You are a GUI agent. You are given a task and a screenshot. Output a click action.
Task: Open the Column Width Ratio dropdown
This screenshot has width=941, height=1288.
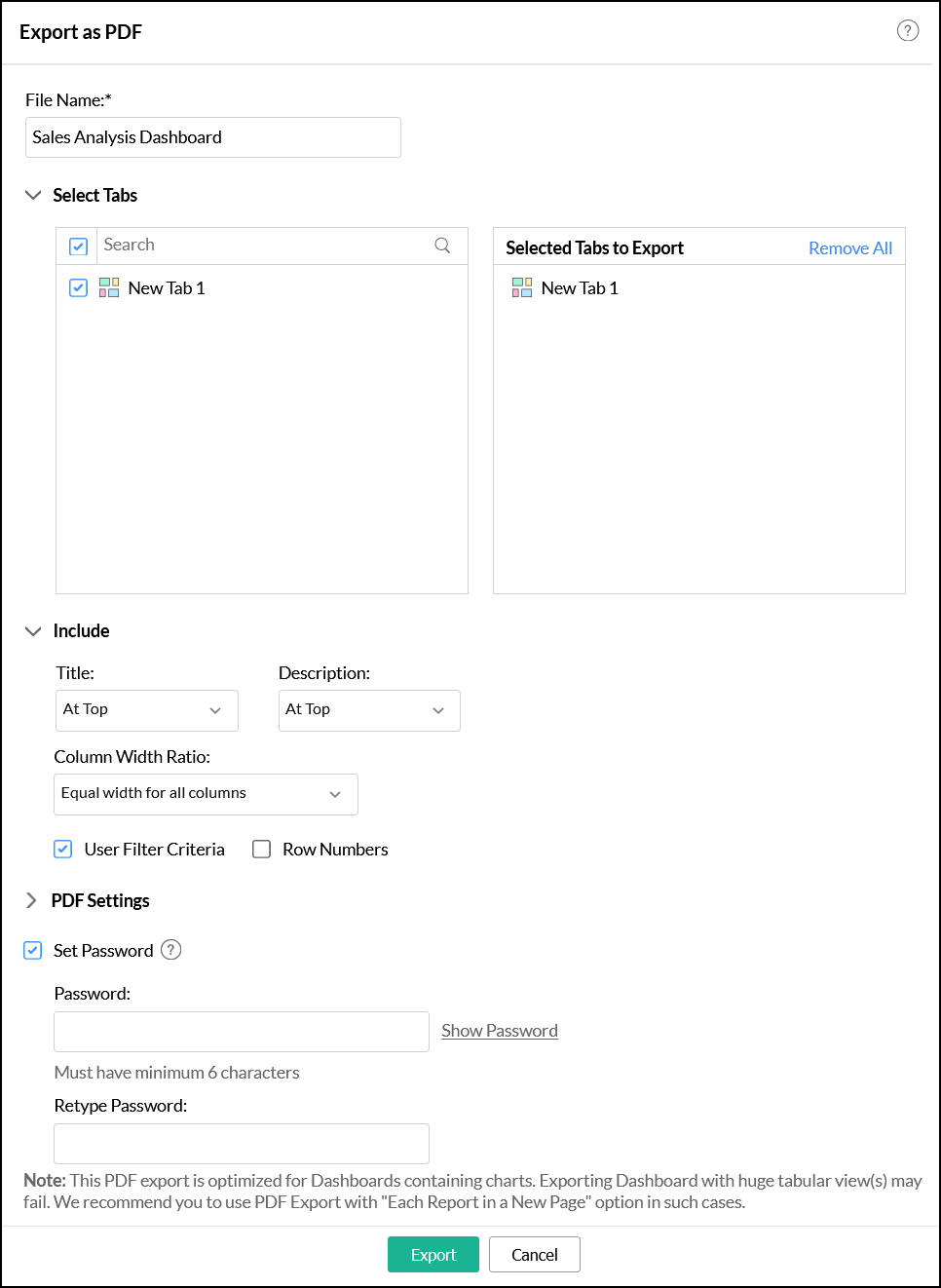pos(206,794)
